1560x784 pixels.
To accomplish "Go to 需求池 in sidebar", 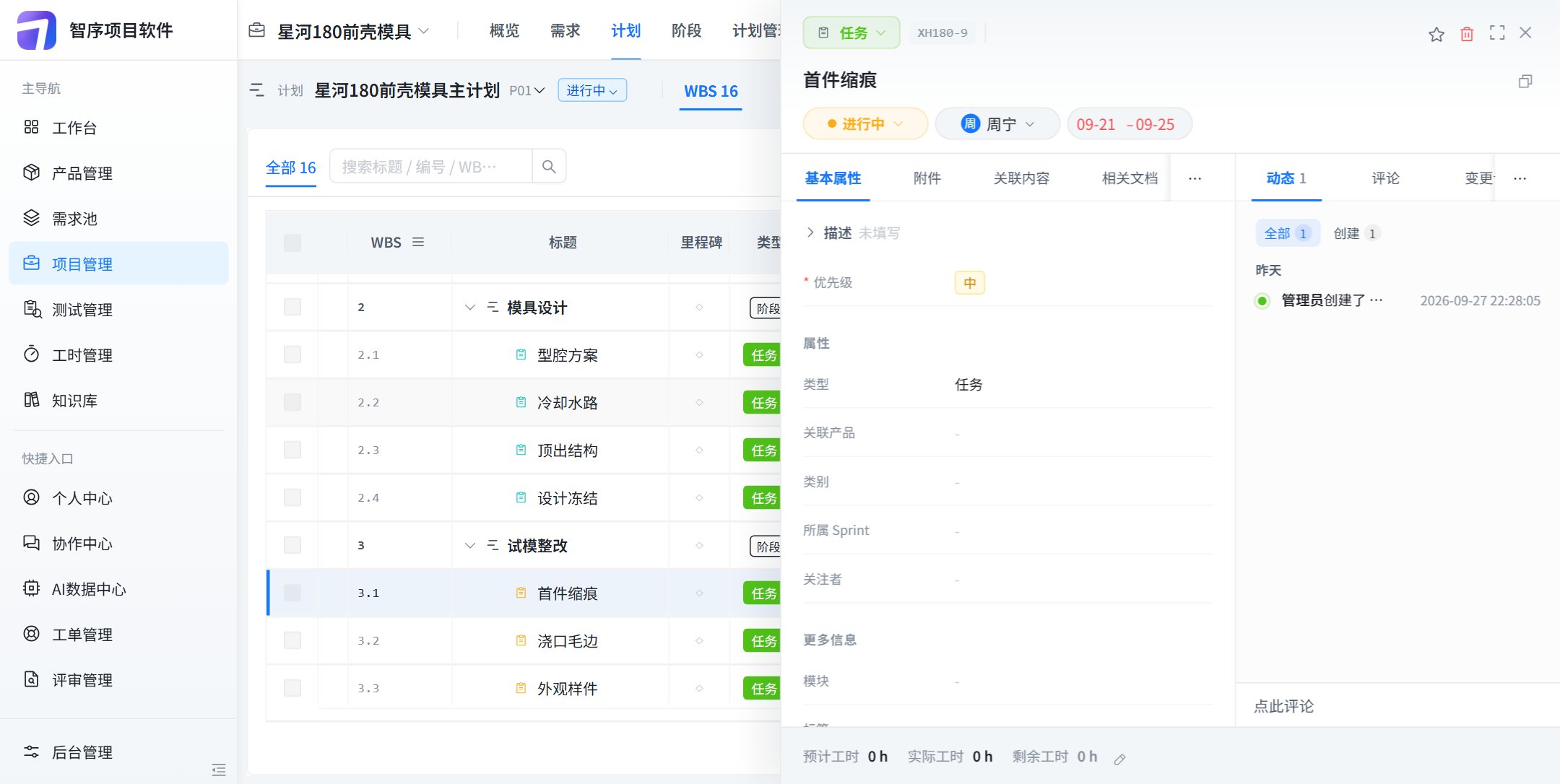I will click(x=118, y=218).
